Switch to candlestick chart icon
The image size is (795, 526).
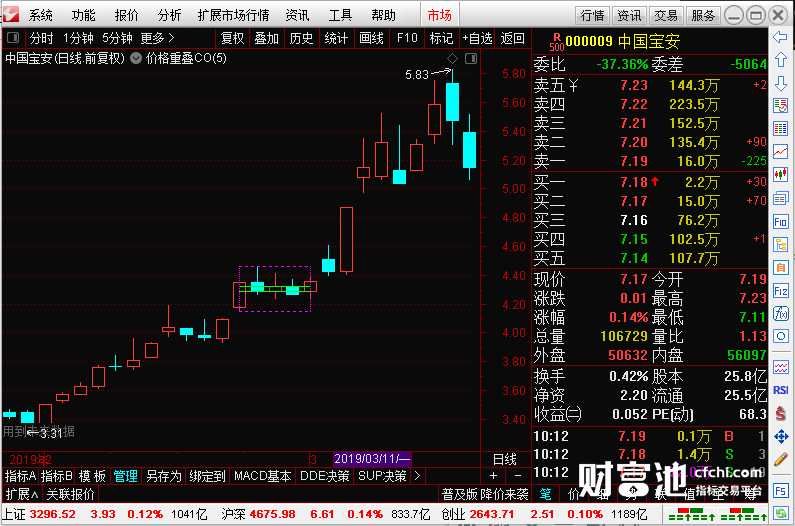click(780, 174)
